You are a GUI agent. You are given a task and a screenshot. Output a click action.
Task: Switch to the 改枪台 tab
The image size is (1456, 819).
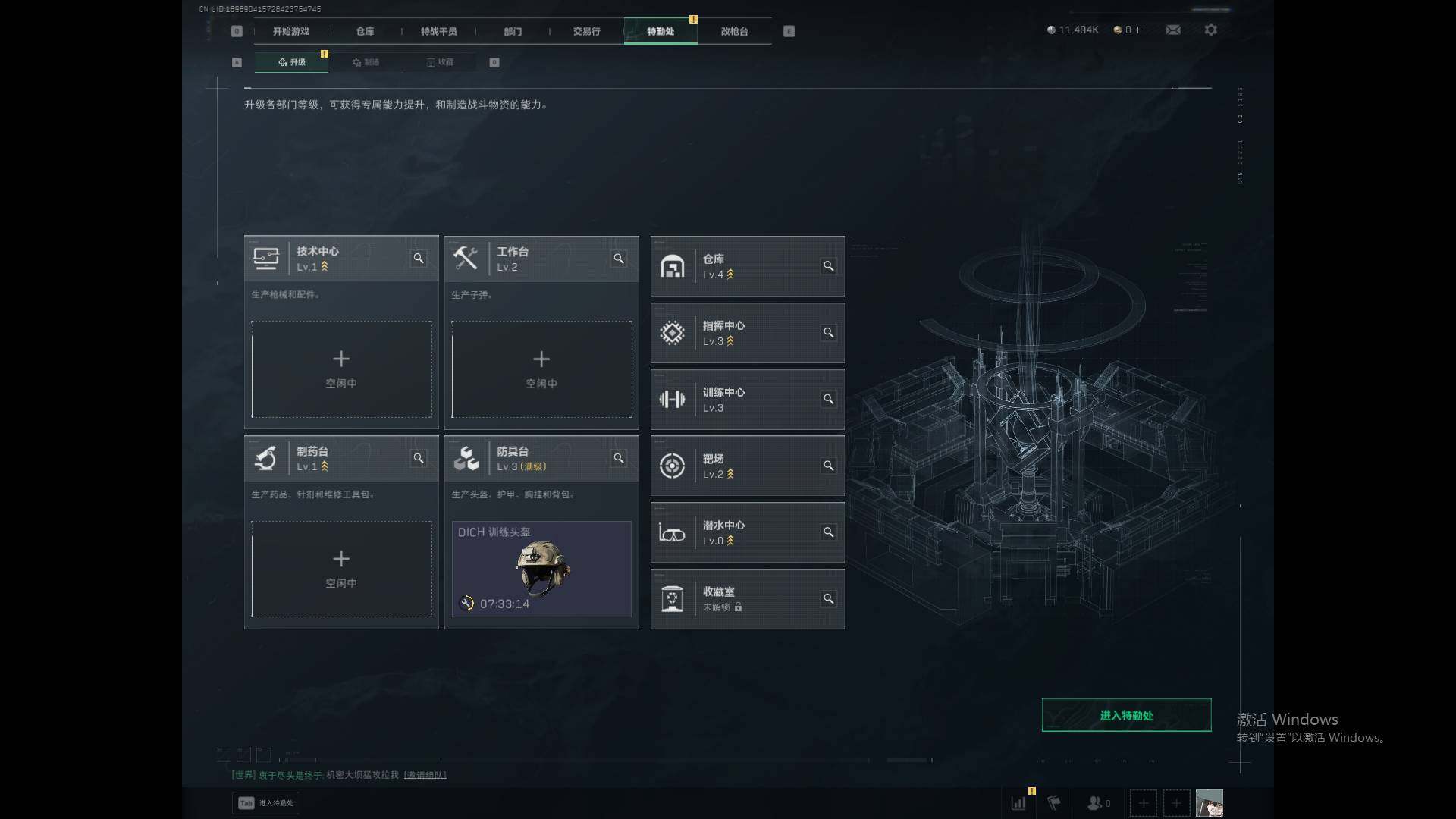(x=734, y=31)
